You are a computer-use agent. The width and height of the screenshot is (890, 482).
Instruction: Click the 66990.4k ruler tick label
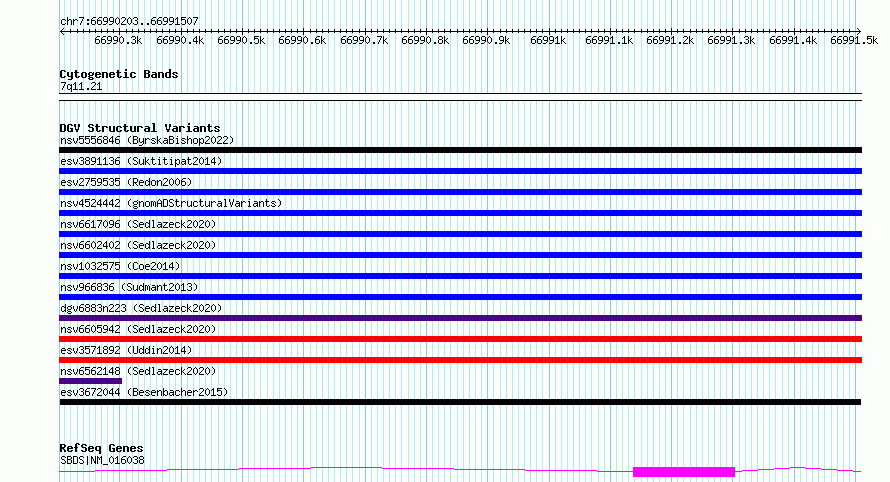180,41
